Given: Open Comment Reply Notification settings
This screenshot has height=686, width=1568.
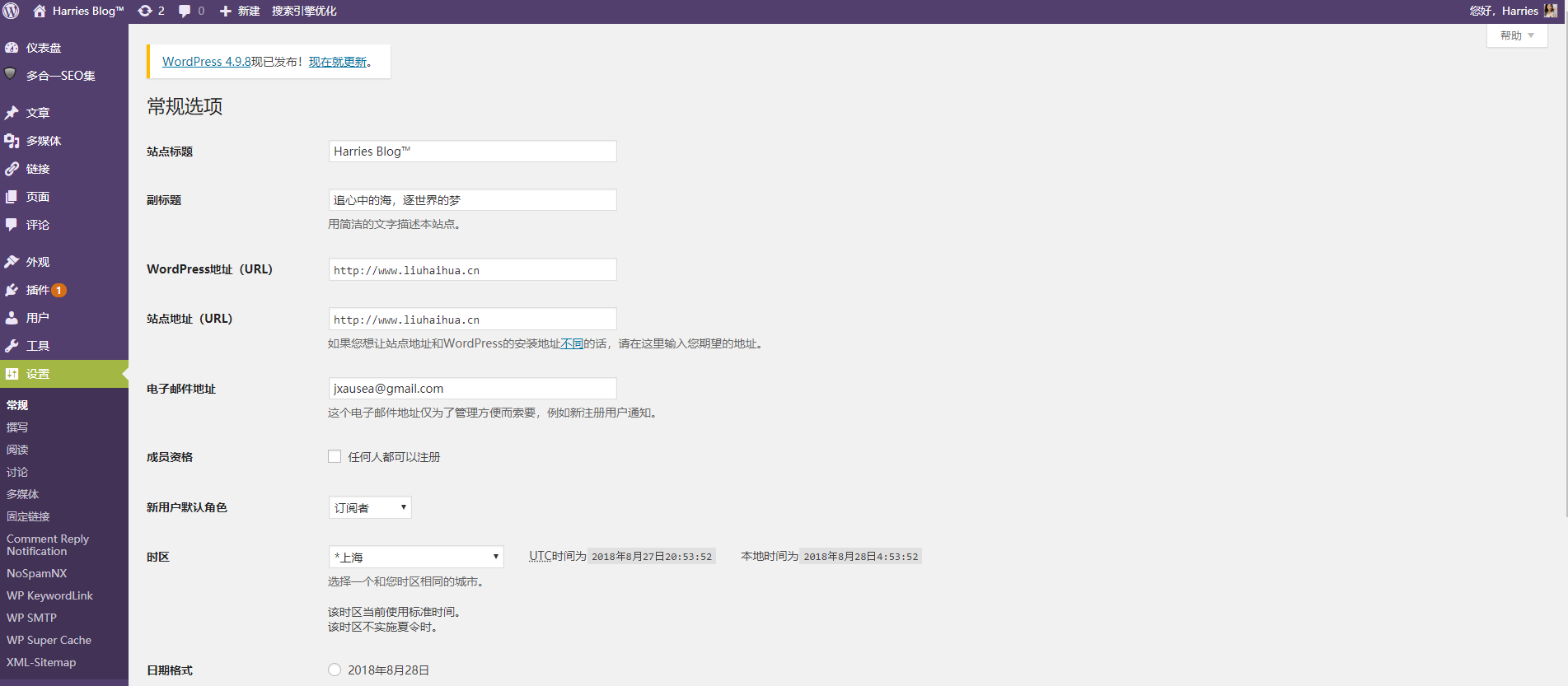Looking at the screenshot, I should click(x=48, y=545).
